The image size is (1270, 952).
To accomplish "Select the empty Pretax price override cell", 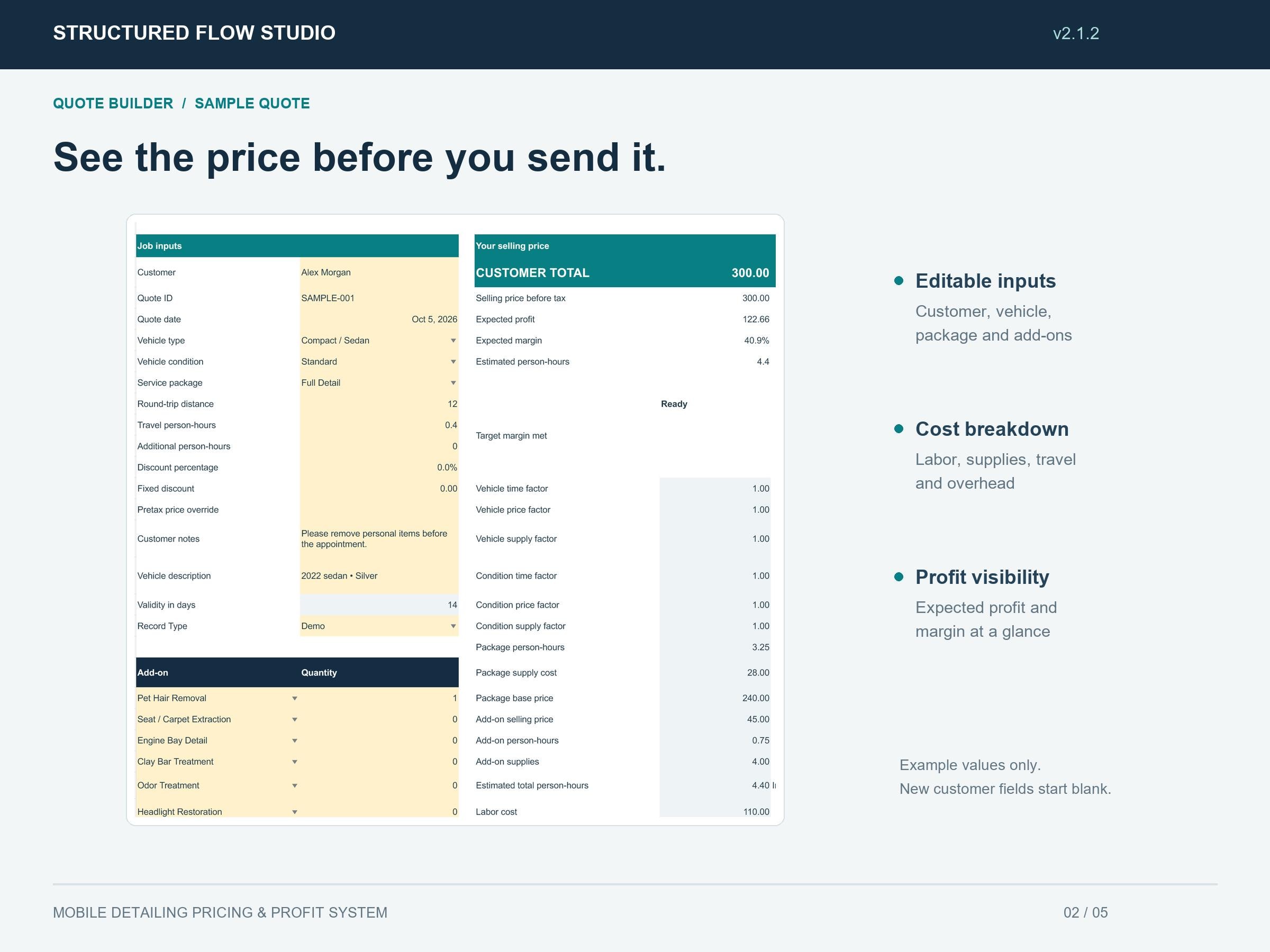I will pyautogui.click(x=379, y=510).
